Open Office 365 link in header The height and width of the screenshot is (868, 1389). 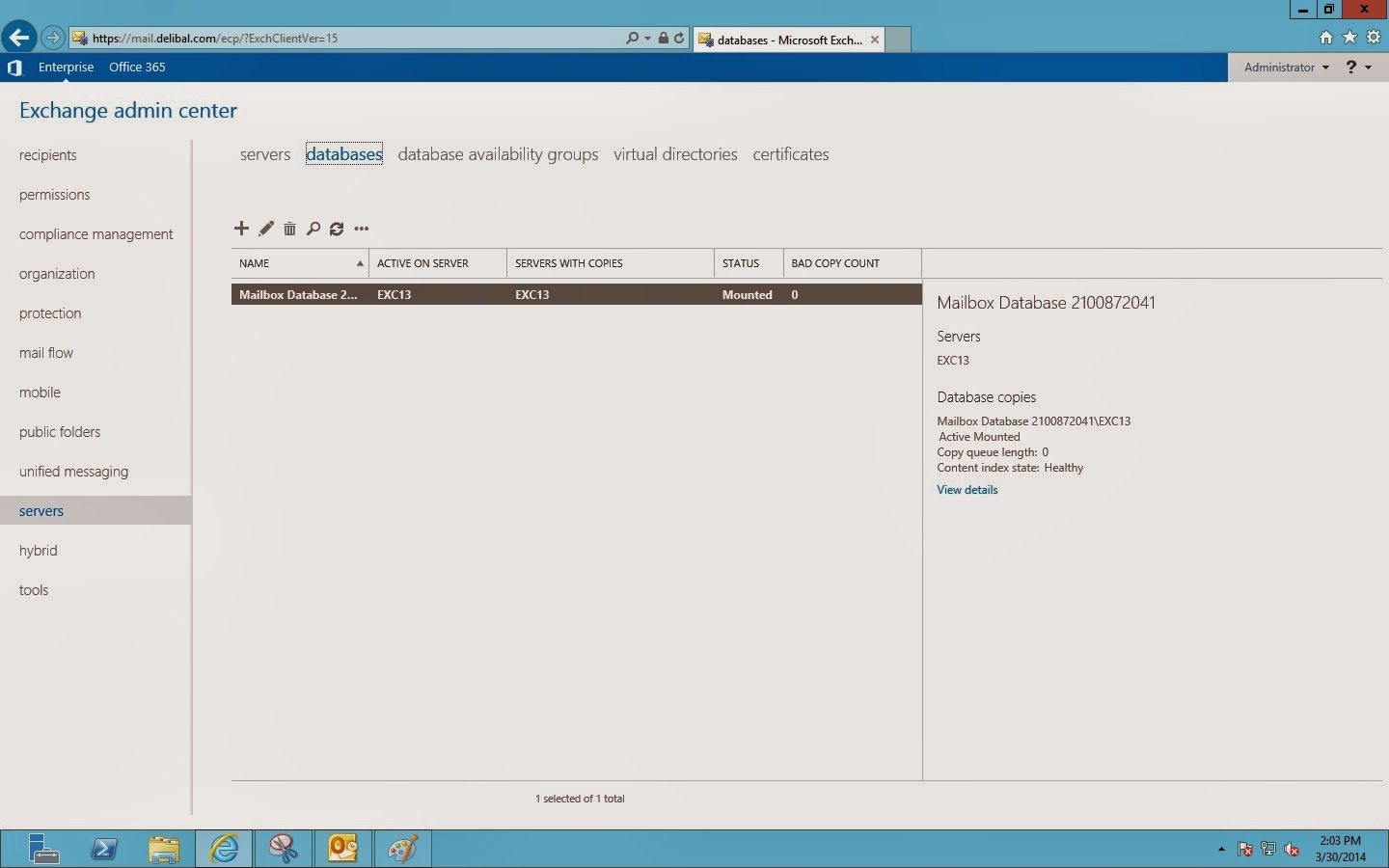coord(137,68)
